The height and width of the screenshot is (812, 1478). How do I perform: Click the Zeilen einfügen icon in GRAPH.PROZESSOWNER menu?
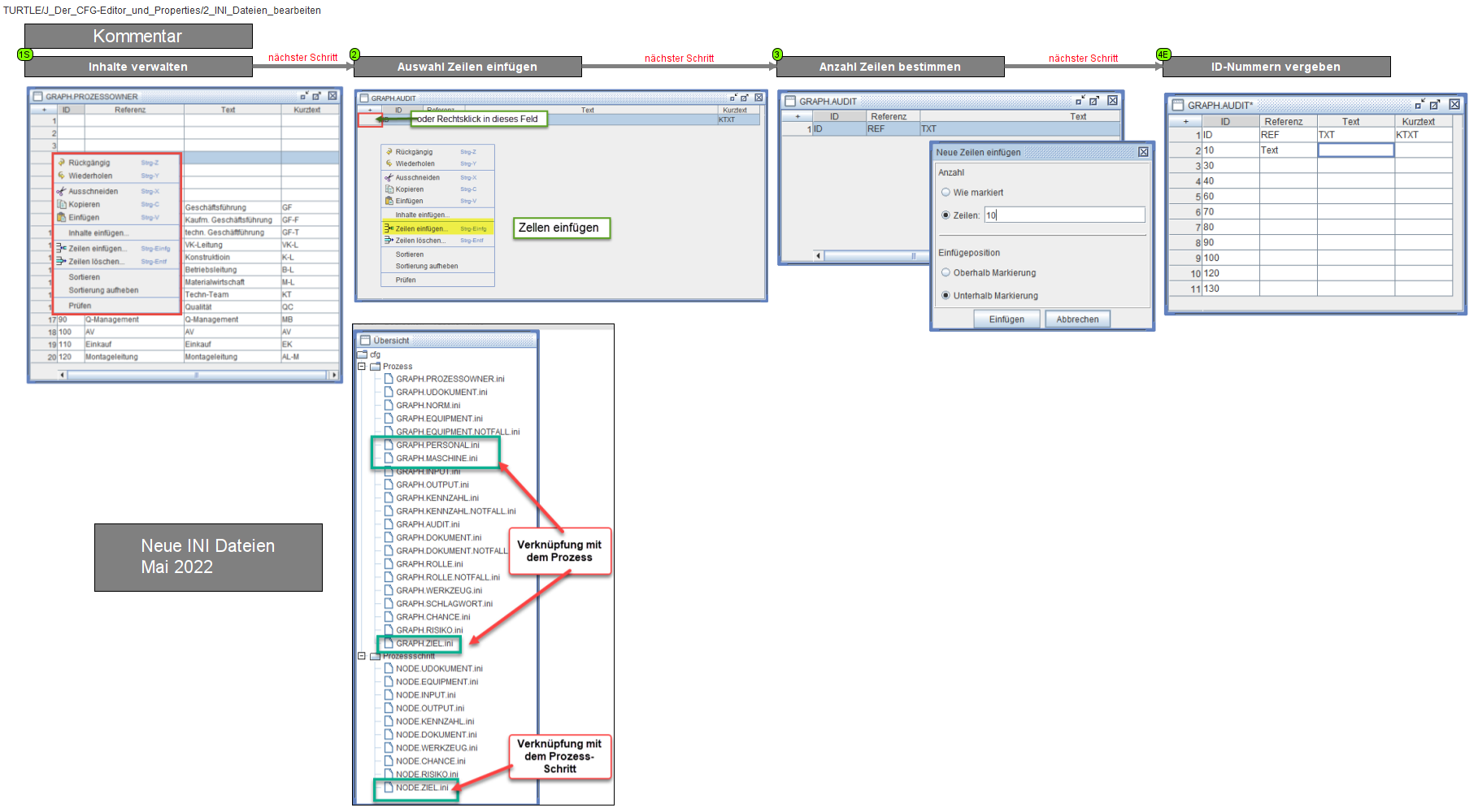click(x=61, y=249)
